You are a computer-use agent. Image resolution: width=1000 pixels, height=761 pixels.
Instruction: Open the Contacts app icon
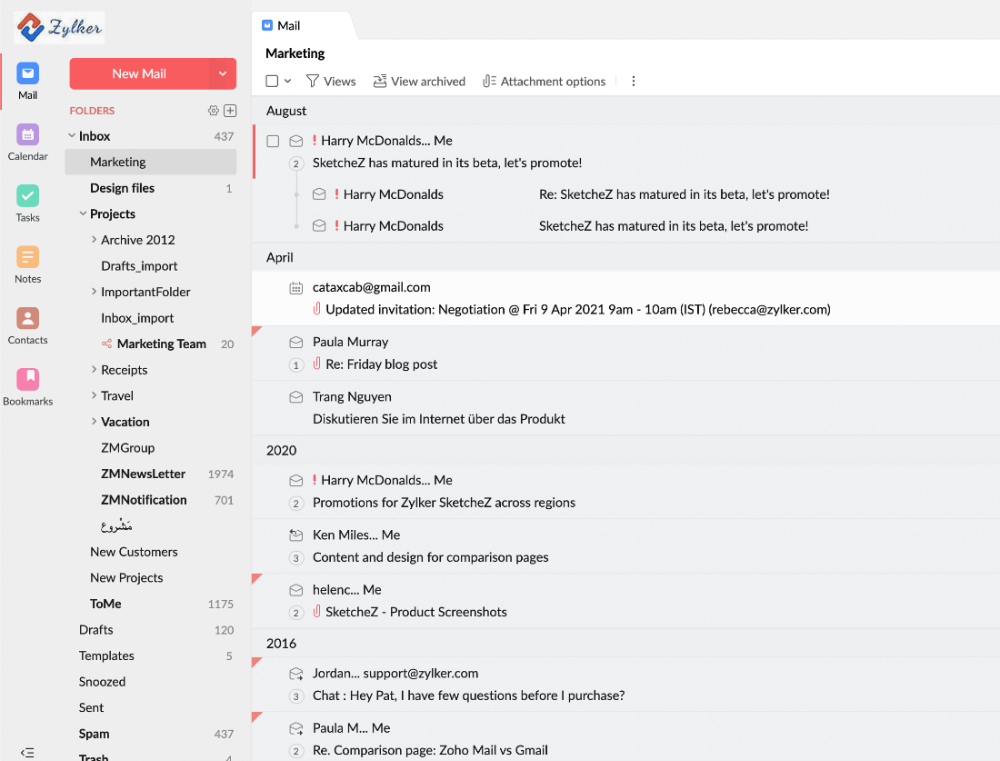[x=28, y=318]
